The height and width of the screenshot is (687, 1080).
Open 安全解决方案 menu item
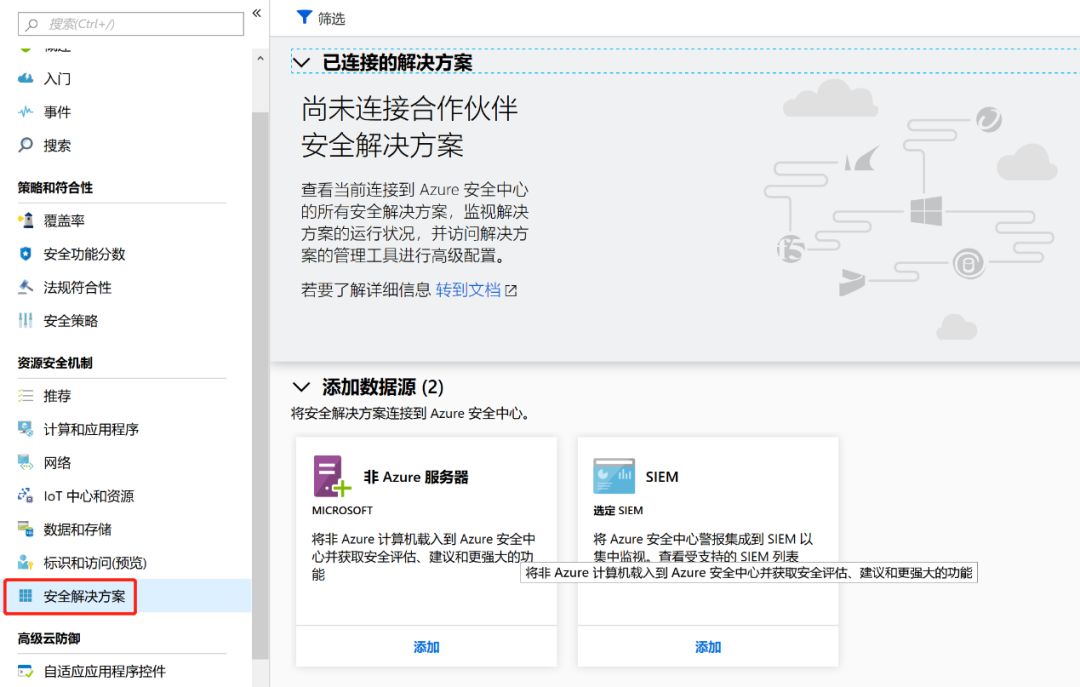[84, 596]
